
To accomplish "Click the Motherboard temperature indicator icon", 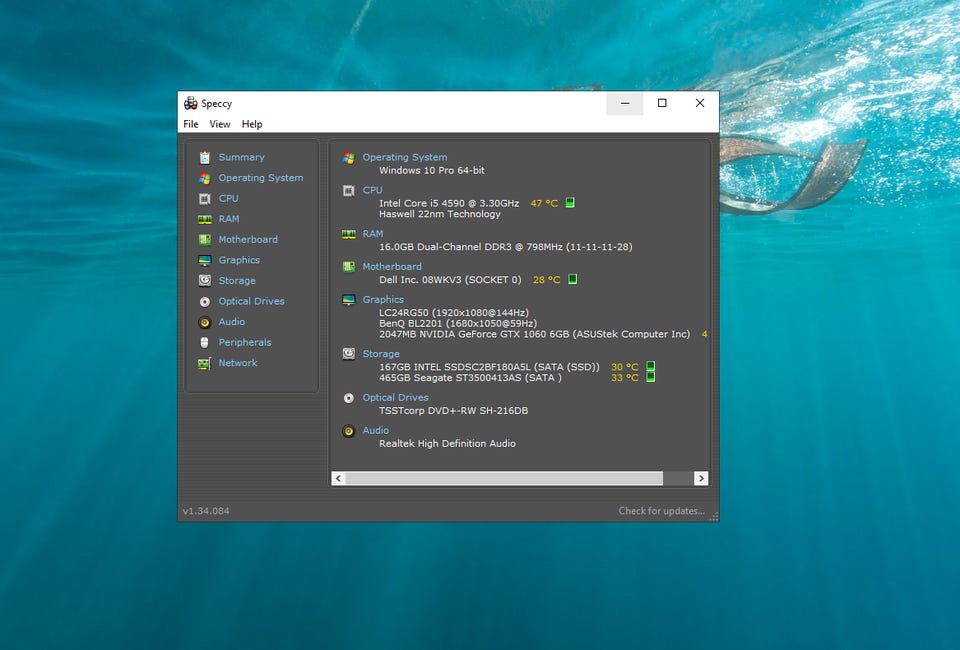I will pos(572,279).
